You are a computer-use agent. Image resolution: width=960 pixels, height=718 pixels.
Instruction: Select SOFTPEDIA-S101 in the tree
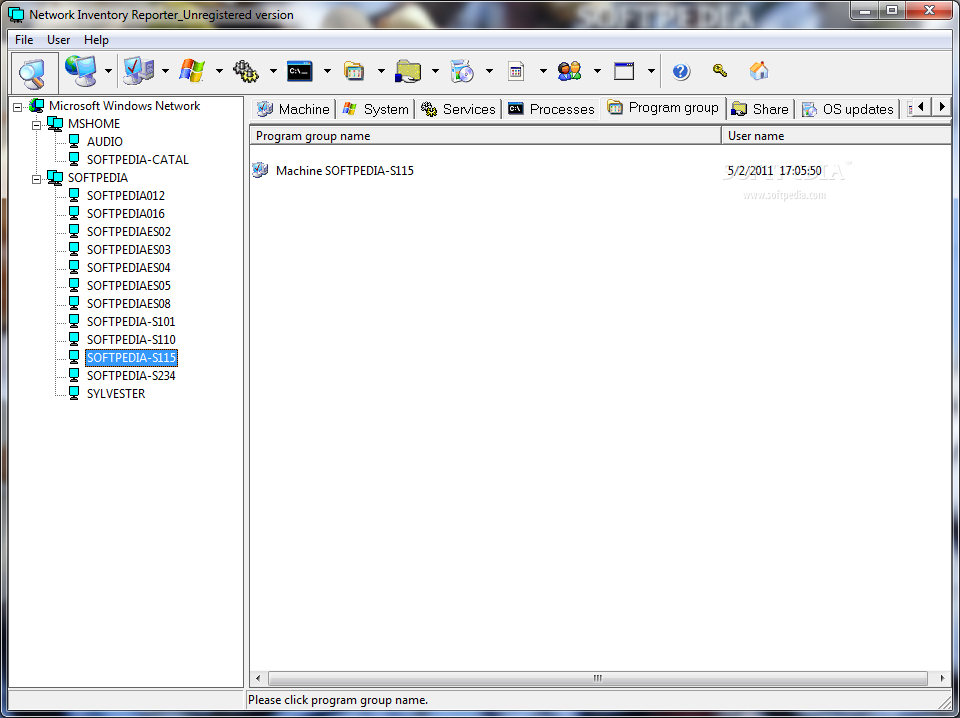coord(131,322)
